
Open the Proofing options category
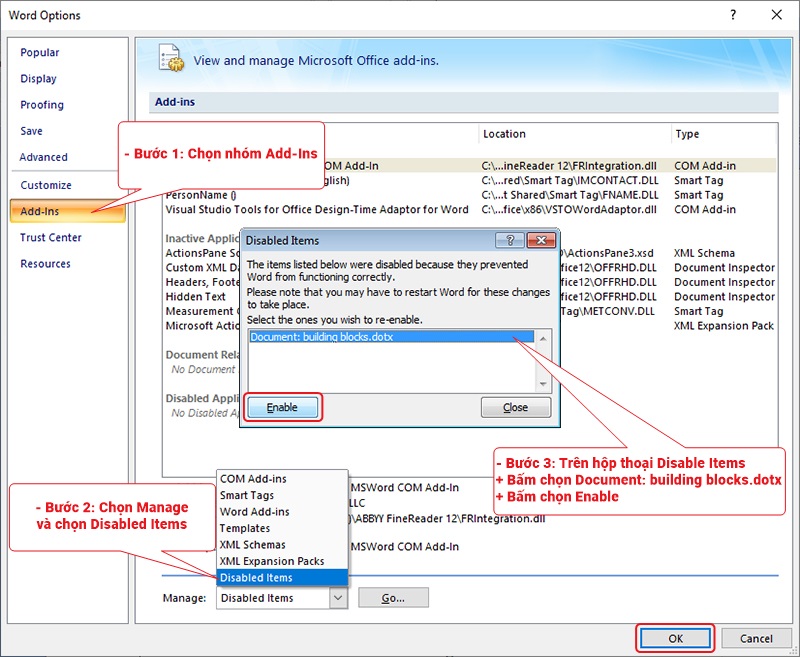click(42, 105)
